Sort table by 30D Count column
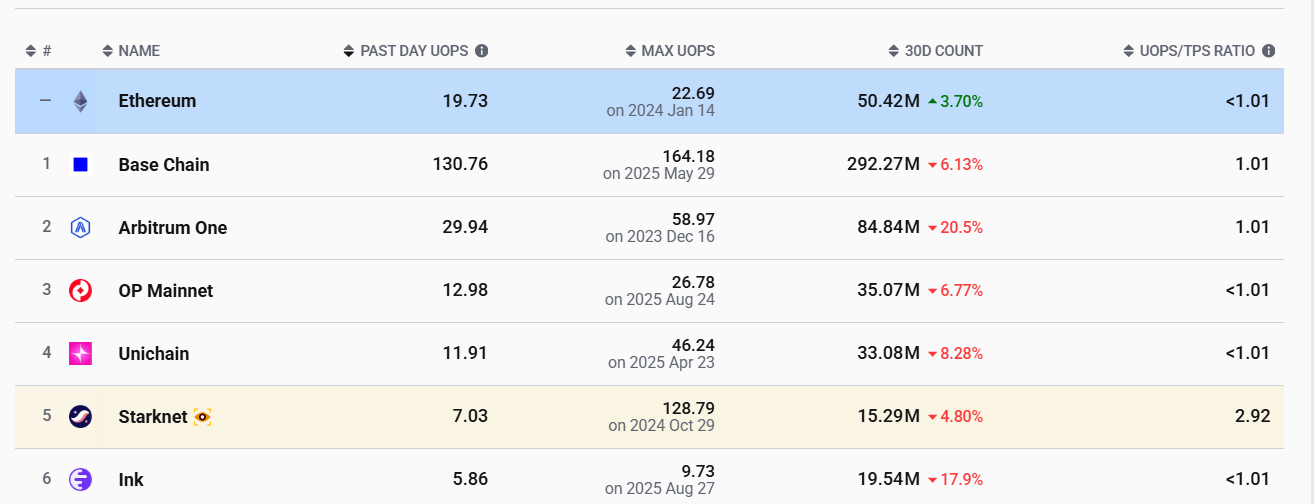The height and width of the screenshot is (504, 1314). 943,51
